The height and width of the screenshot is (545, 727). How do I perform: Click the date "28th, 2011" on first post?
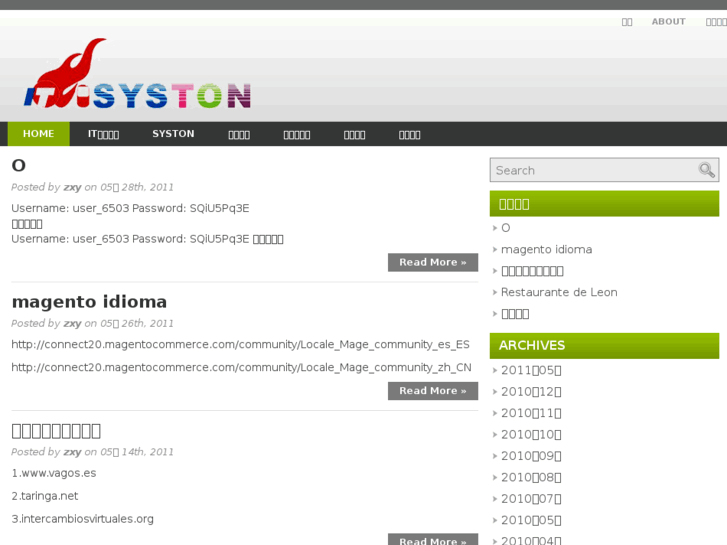[x=147, y=187]
